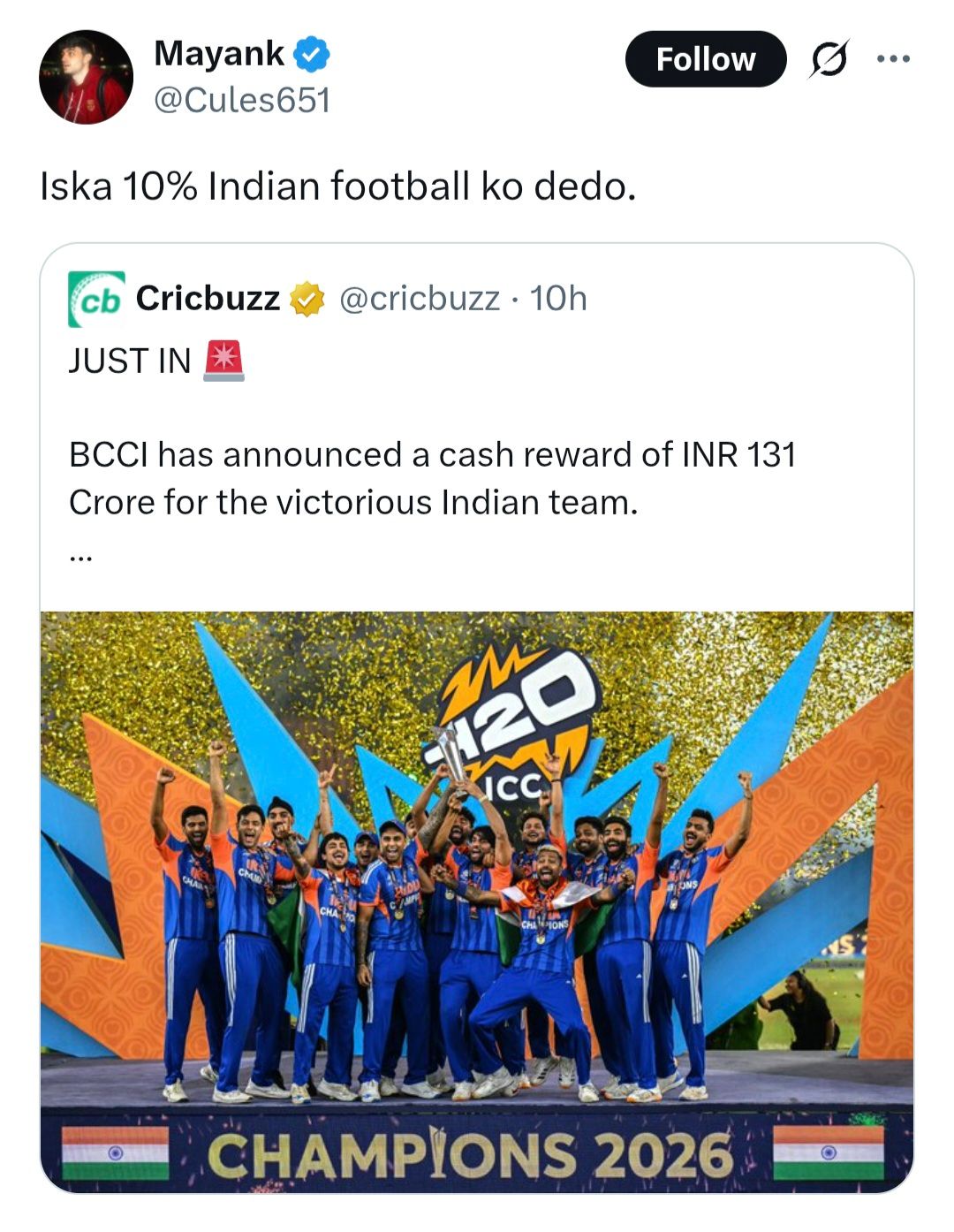
Task: Click the gold verified badge beside Cricbuzz
Action: 308,300
